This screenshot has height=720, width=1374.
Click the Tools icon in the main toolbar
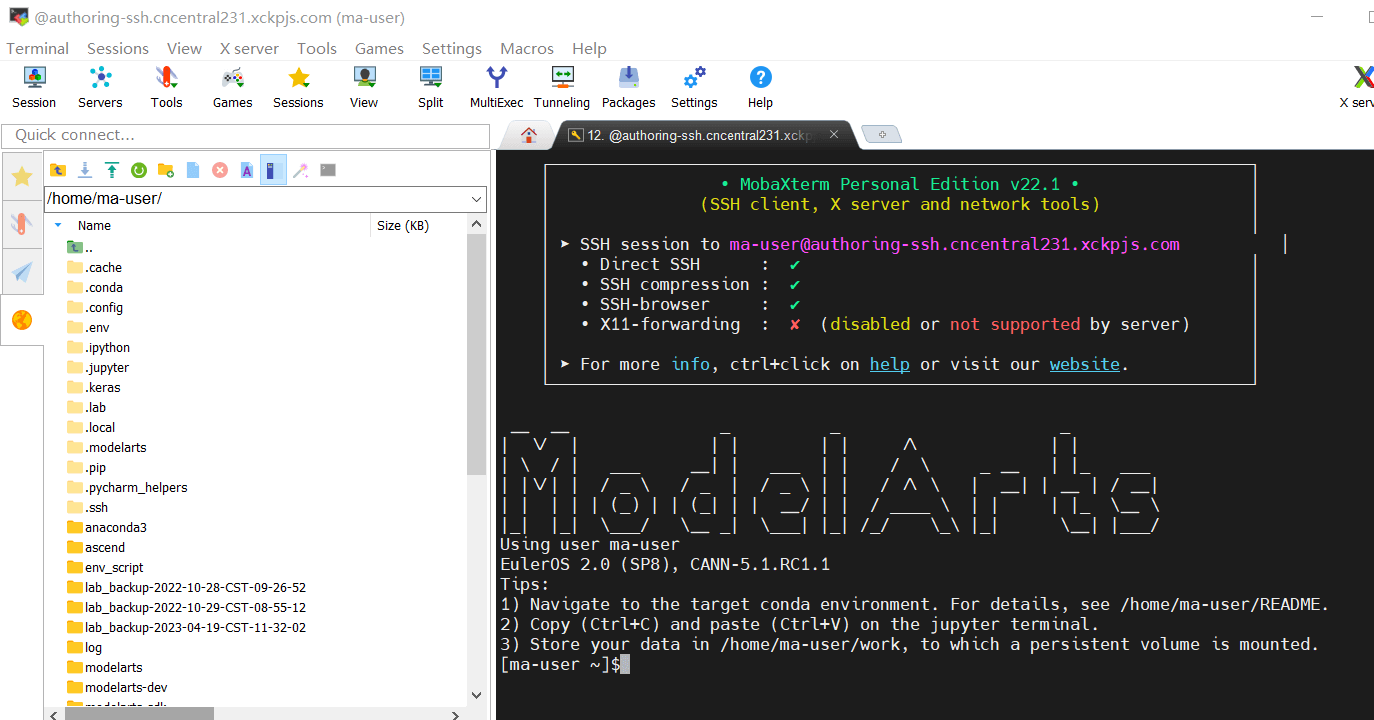(166, 87)
